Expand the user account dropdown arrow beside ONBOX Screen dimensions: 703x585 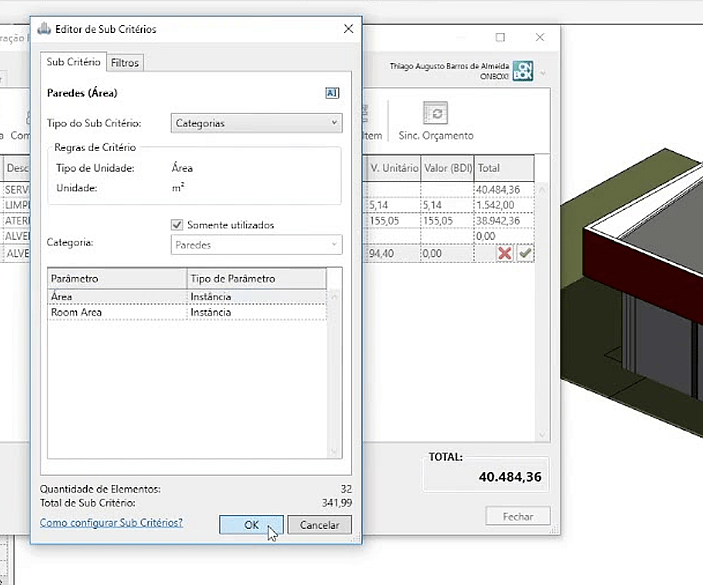click(543, 73)
